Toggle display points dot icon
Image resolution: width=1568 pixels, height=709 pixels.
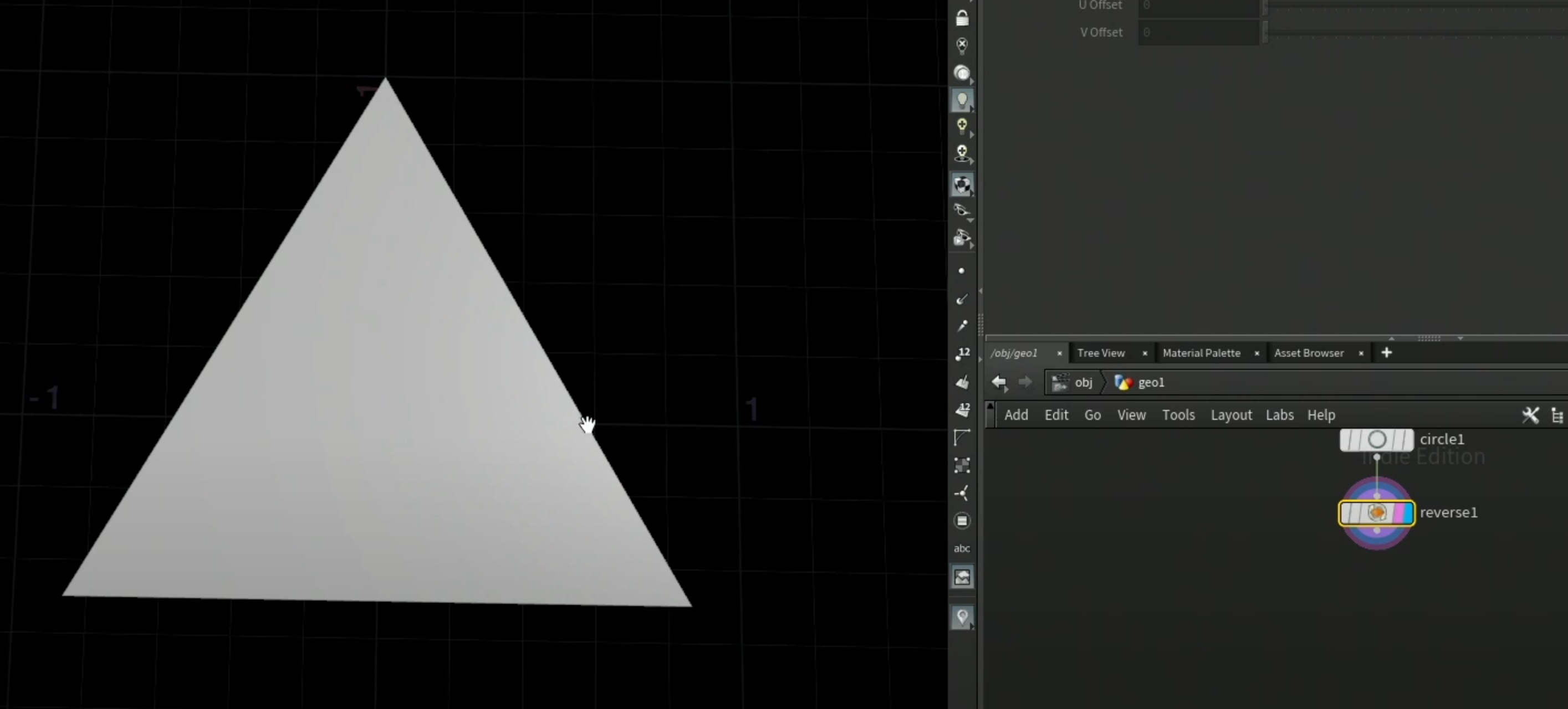pyautogui.click(x=962, y=271)
